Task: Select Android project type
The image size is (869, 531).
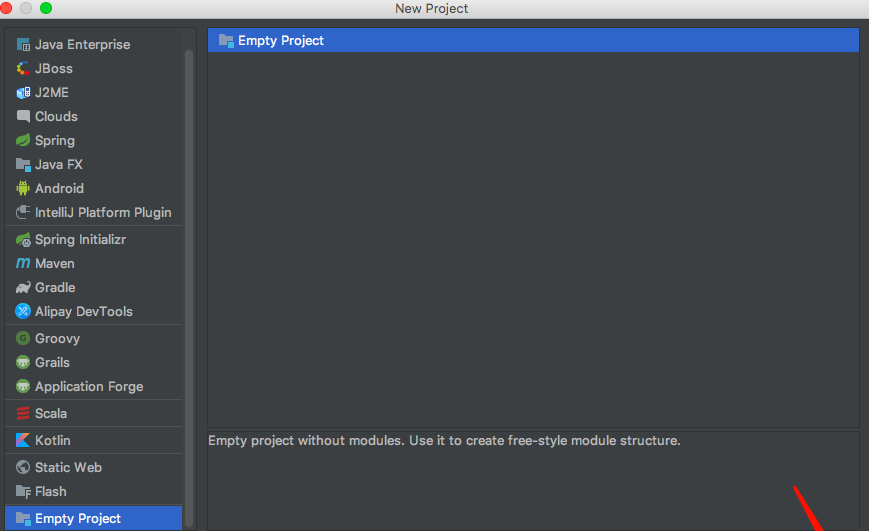Action: point(93,188)
